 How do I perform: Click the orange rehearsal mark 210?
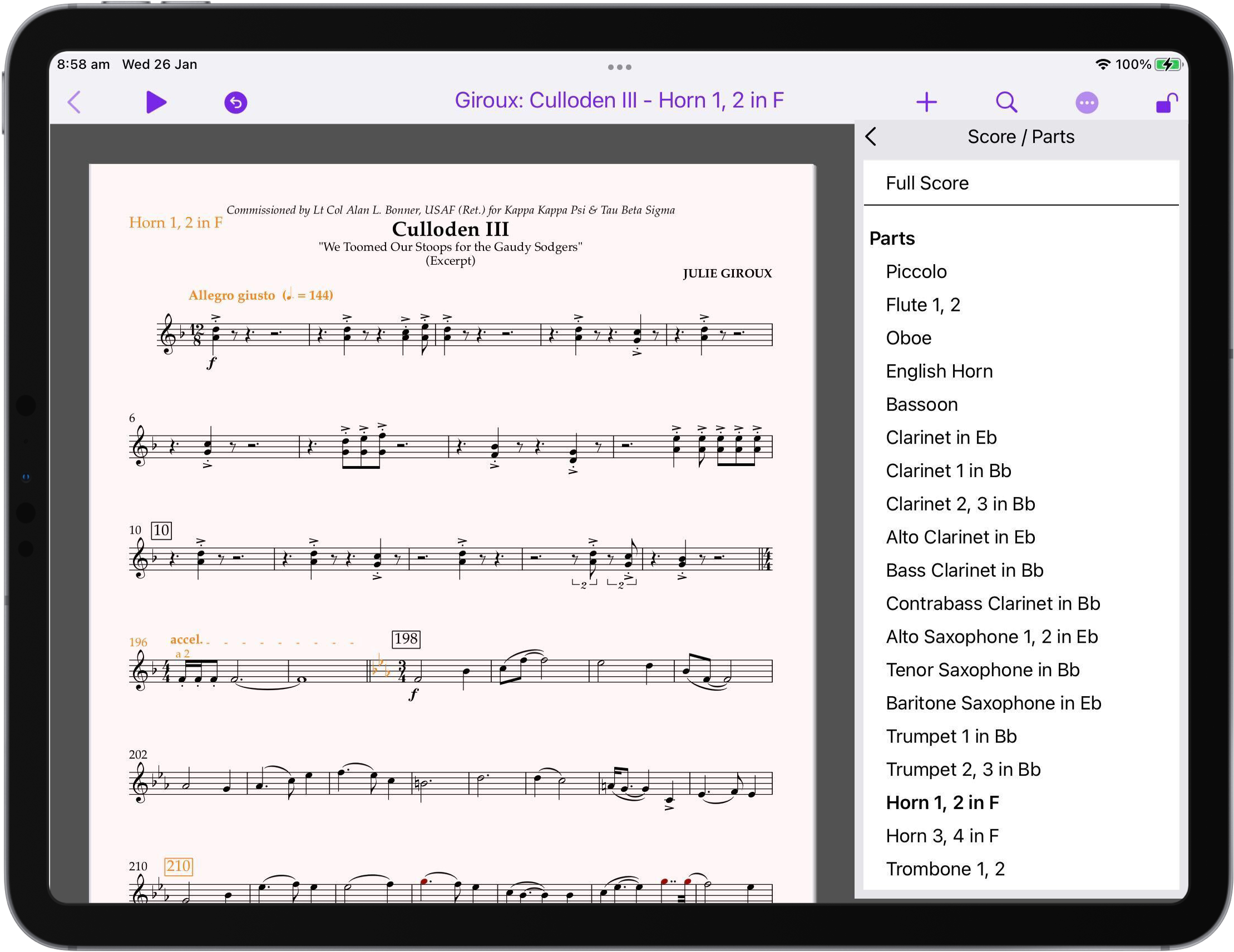[178, 866]
